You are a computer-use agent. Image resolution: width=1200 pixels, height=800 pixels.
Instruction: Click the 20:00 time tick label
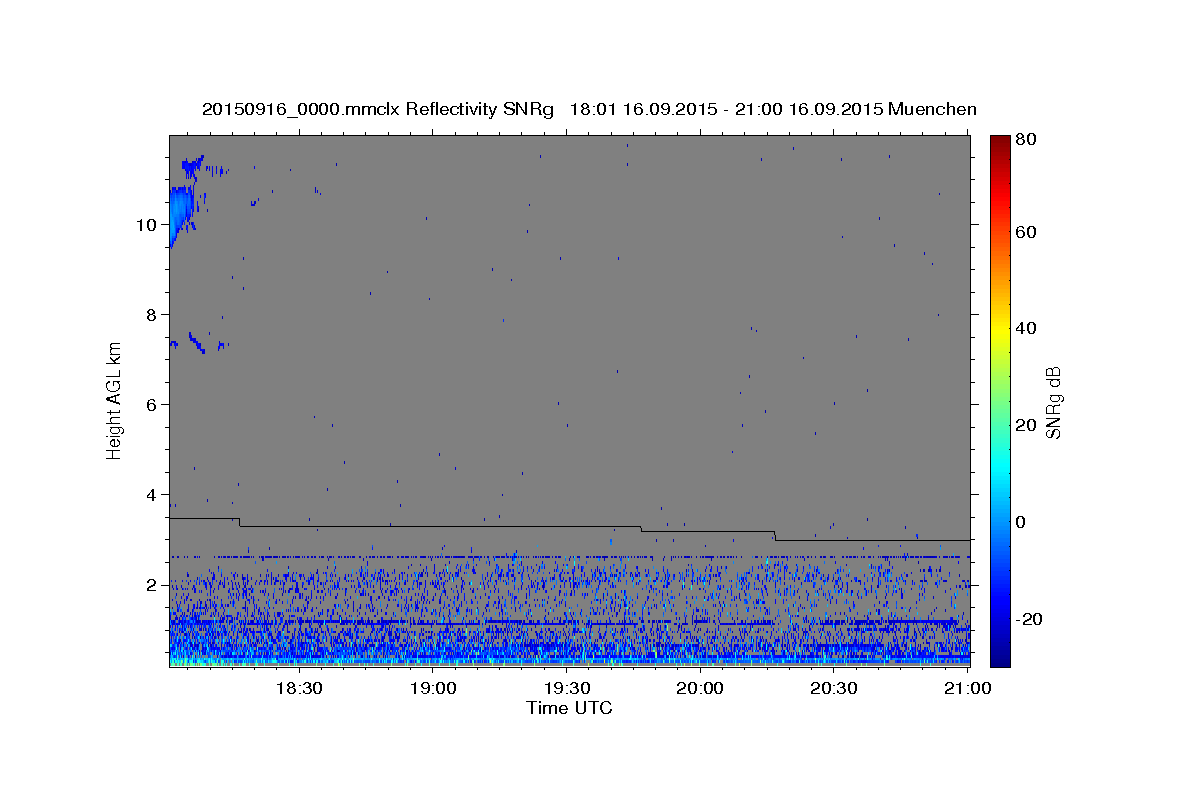(x=700, y=688)
